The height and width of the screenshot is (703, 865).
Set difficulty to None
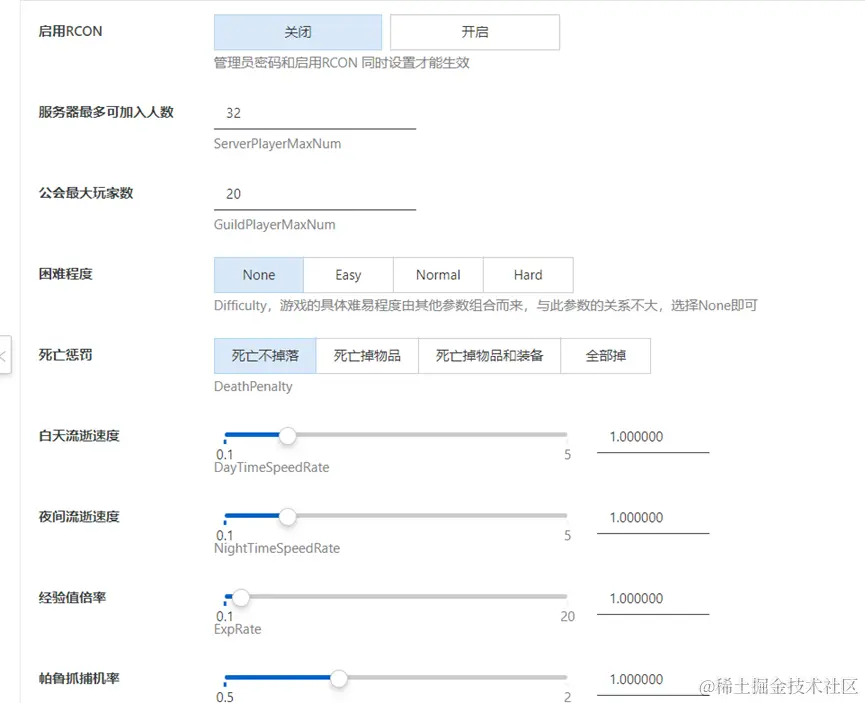tap(259, 275)
